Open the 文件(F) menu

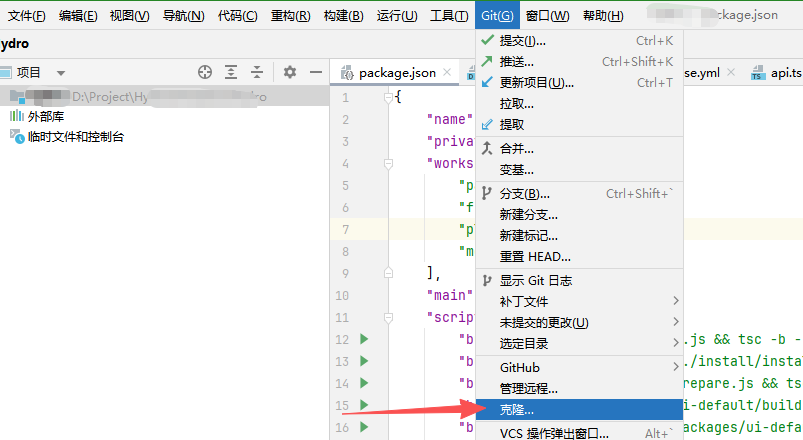(x=27, y=16)
